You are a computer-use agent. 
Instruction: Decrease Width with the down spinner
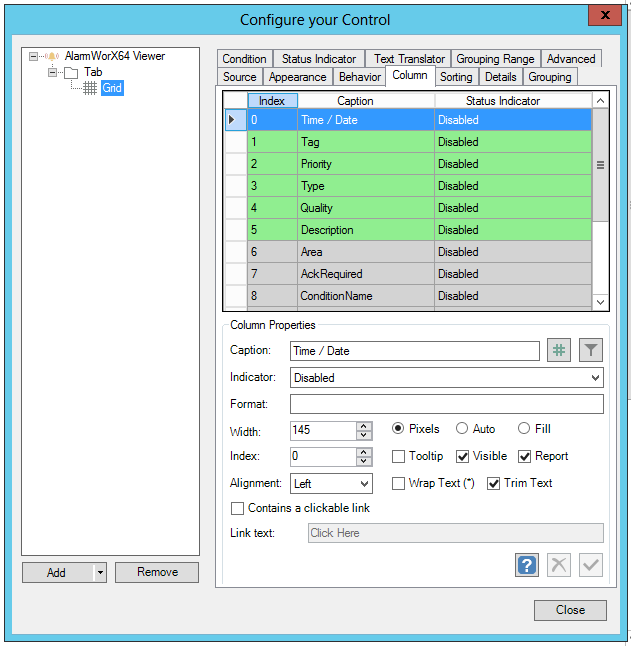364,435
